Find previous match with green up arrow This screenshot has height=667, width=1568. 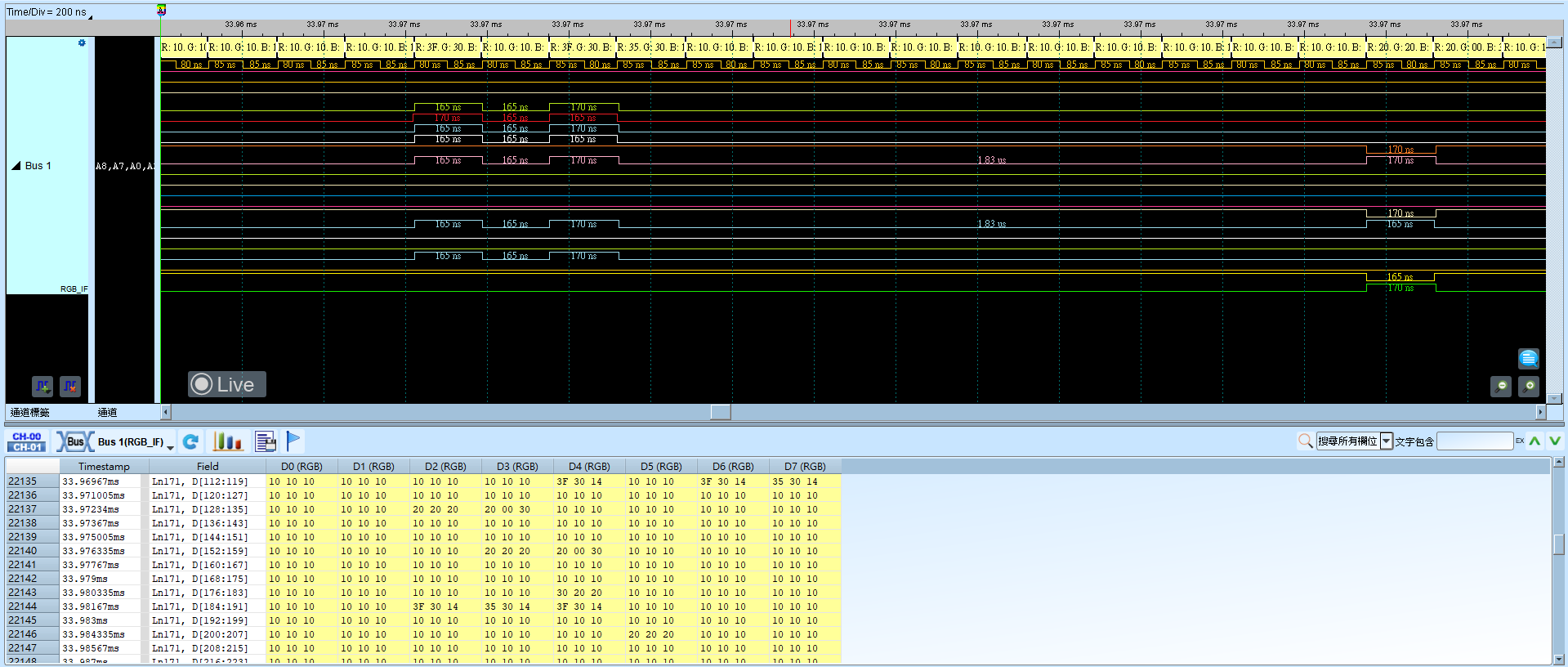[1535, 441]
